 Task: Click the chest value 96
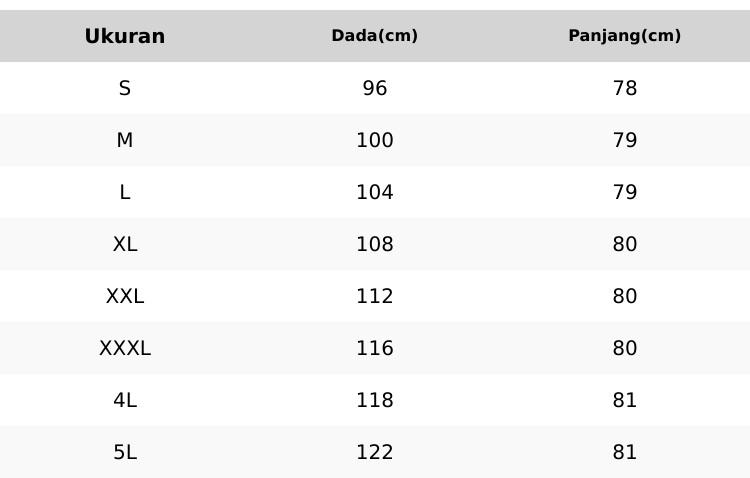click(375, 89)
